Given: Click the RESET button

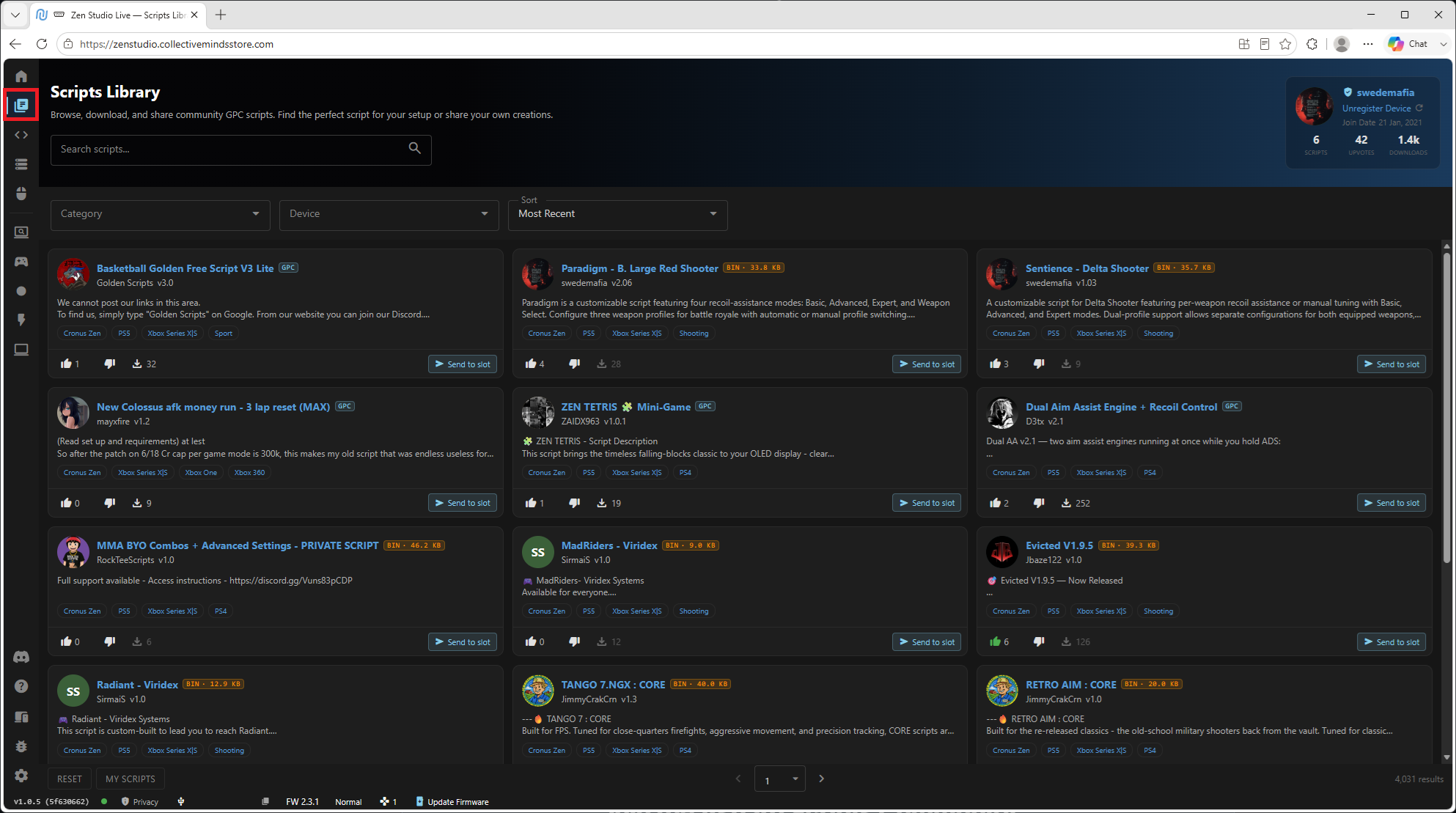Looking at the screenshot, I should pos(70,779).
